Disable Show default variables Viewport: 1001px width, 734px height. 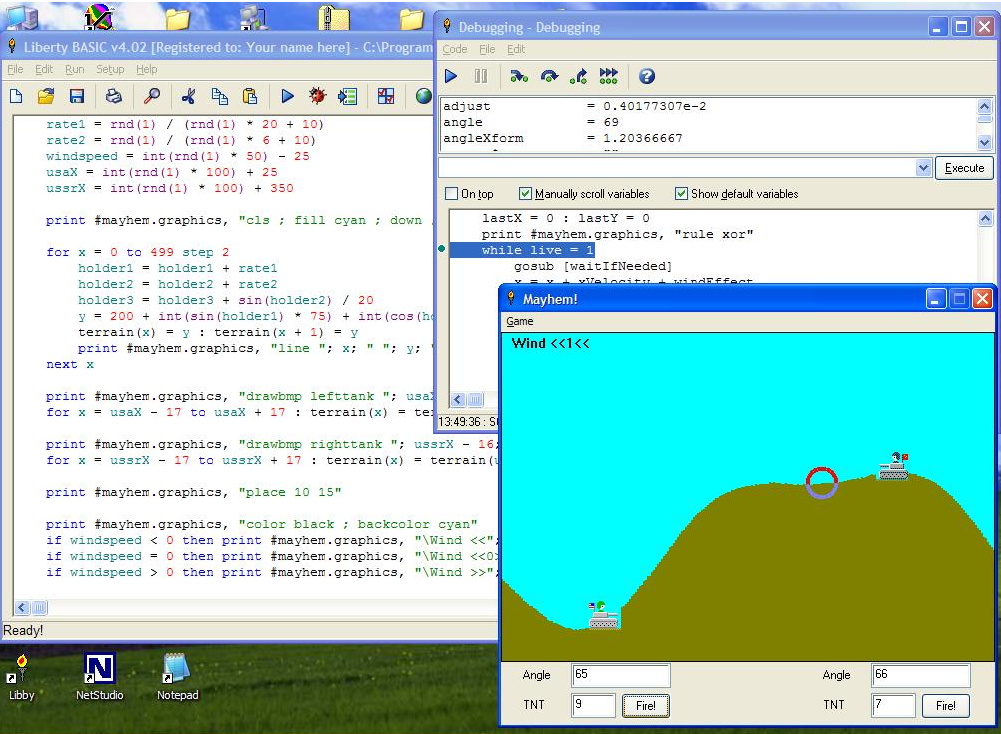tap(682, 194)
